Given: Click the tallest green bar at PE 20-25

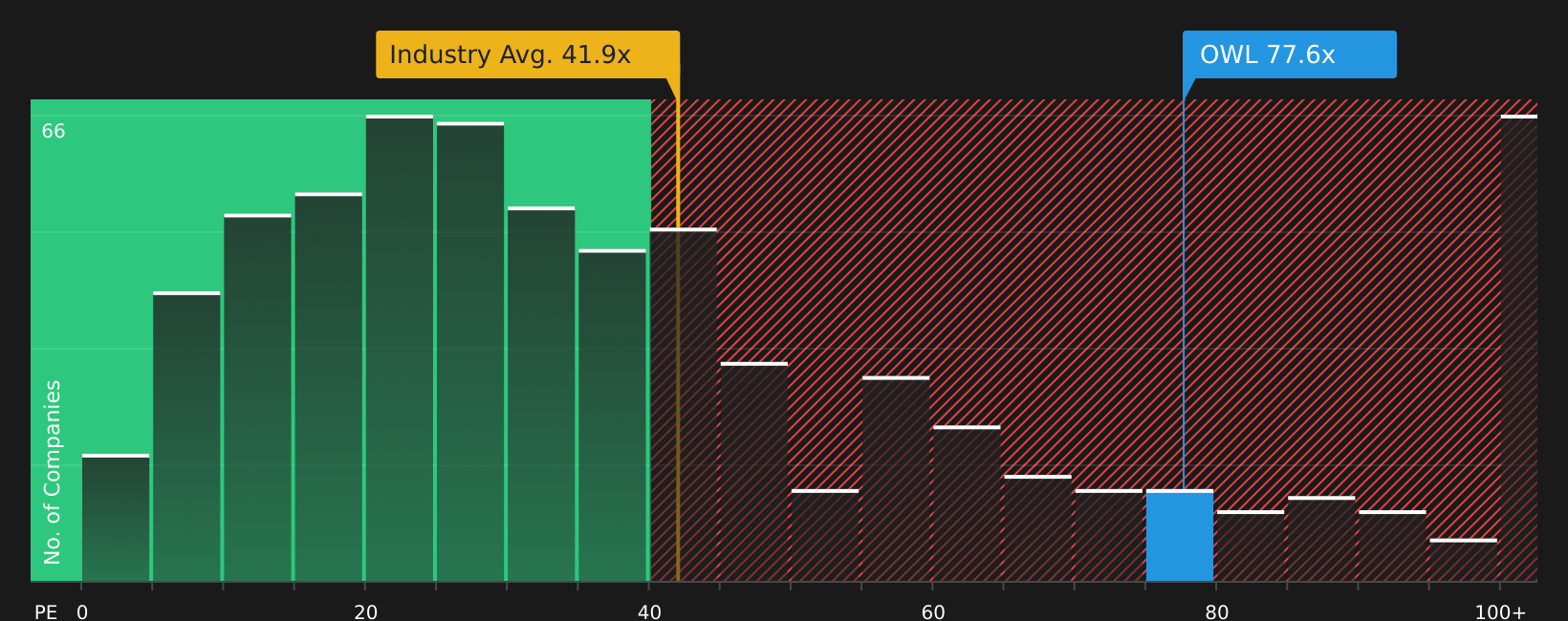Looking at the screenshot, I should (400, 348).
